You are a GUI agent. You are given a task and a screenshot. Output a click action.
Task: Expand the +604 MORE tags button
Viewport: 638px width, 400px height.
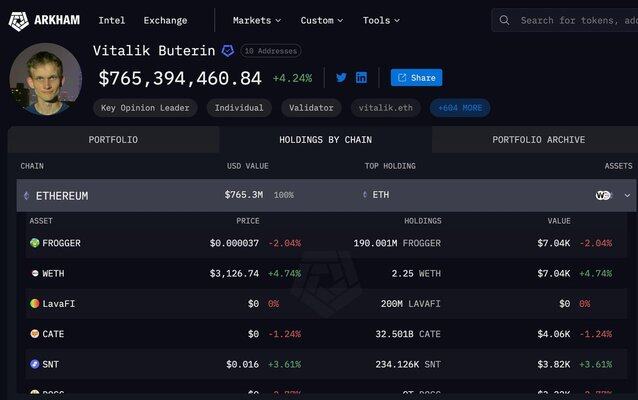point(459,108)
